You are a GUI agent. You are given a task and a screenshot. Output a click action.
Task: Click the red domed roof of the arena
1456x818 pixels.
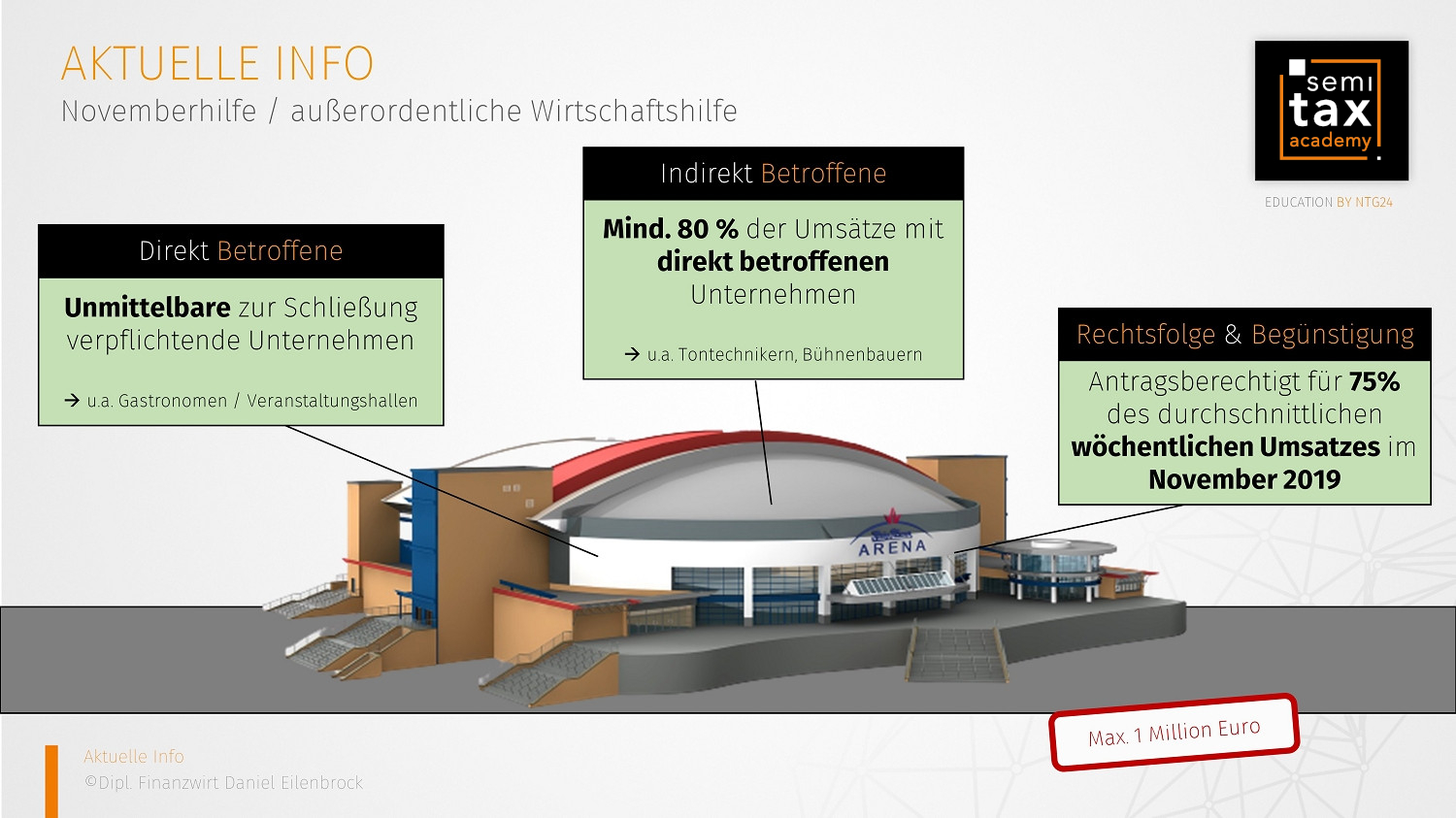click(x=641, y=456)
